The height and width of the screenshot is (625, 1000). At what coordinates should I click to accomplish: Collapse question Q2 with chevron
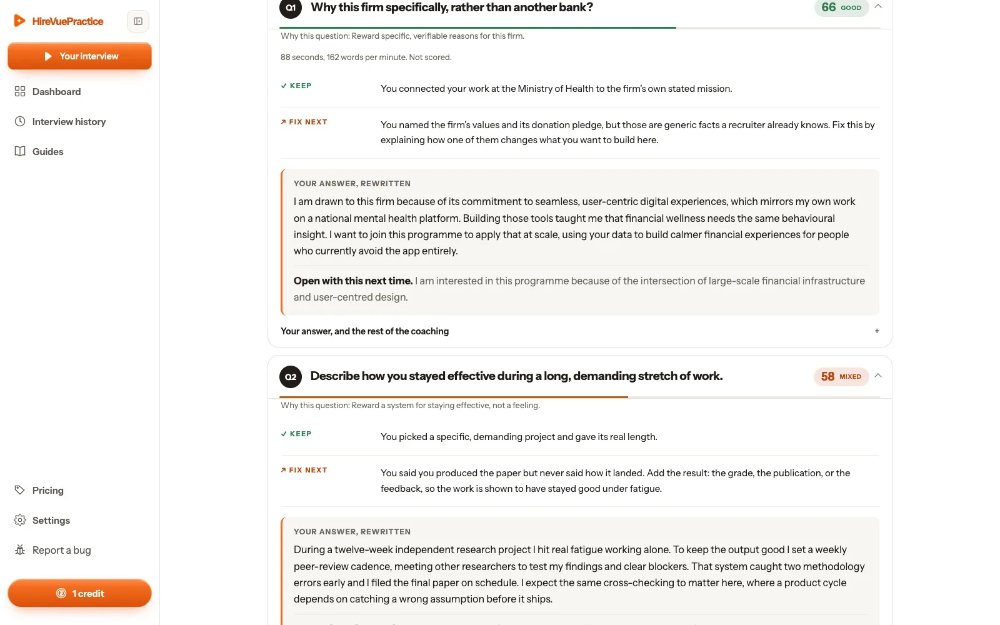[878, 376]
